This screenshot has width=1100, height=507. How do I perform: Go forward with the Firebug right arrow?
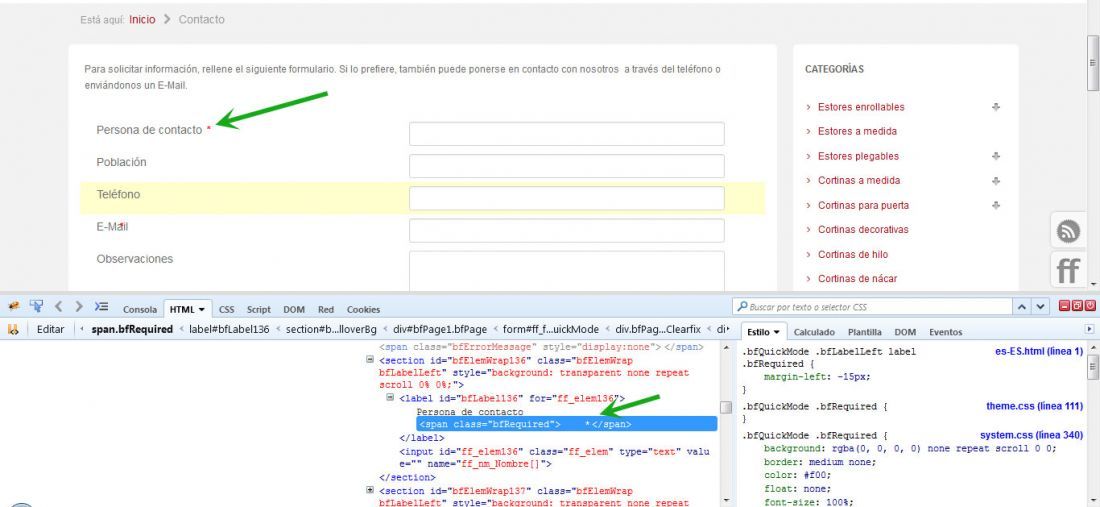[x=79, y=306]
